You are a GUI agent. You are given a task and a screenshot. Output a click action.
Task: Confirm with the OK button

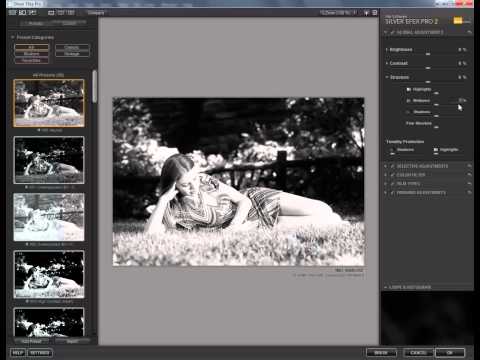tap(450, 352)
